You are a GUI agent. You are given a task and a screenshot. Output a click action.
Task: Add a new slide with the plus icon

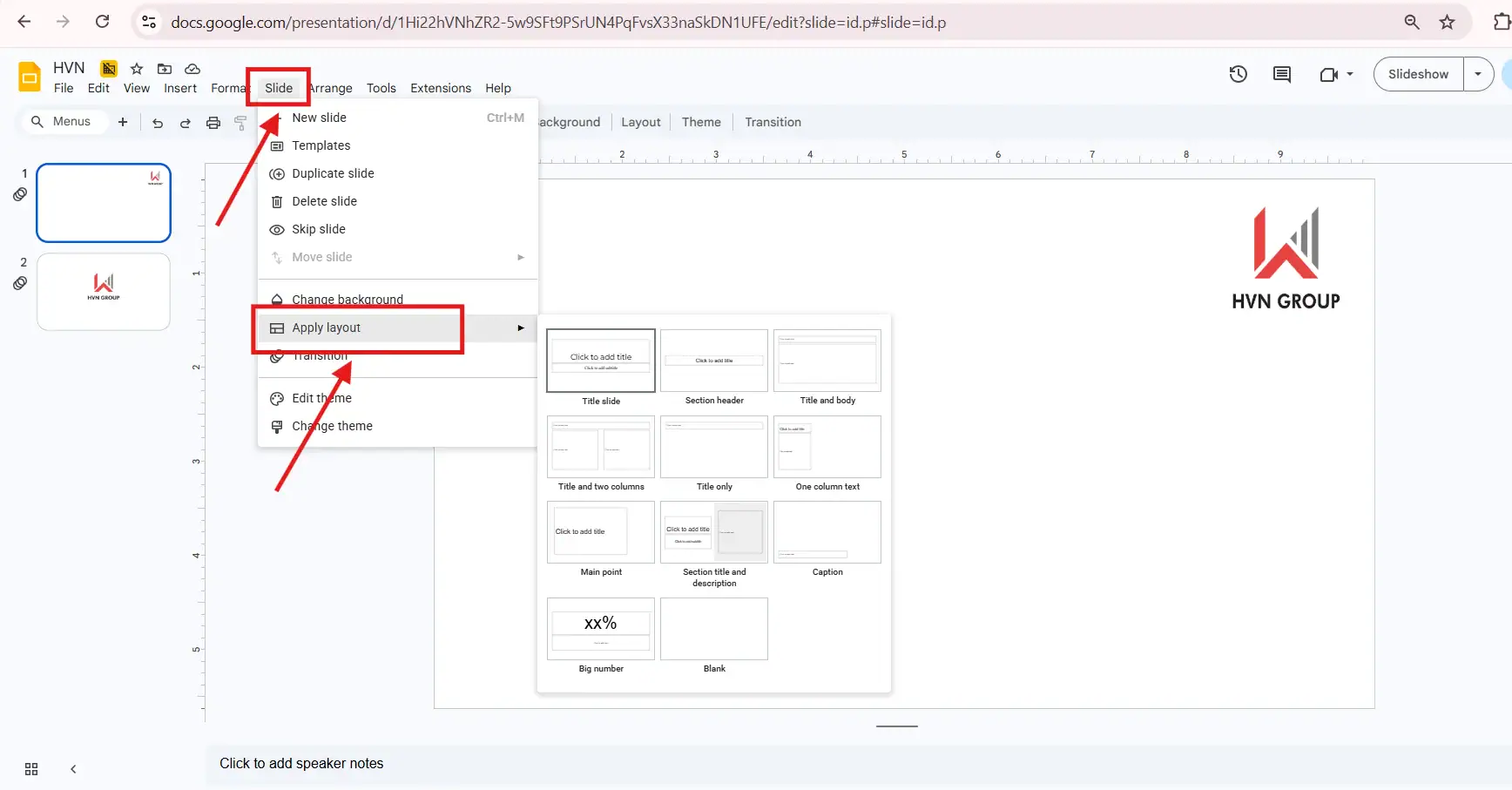click(x=122, y=122)
